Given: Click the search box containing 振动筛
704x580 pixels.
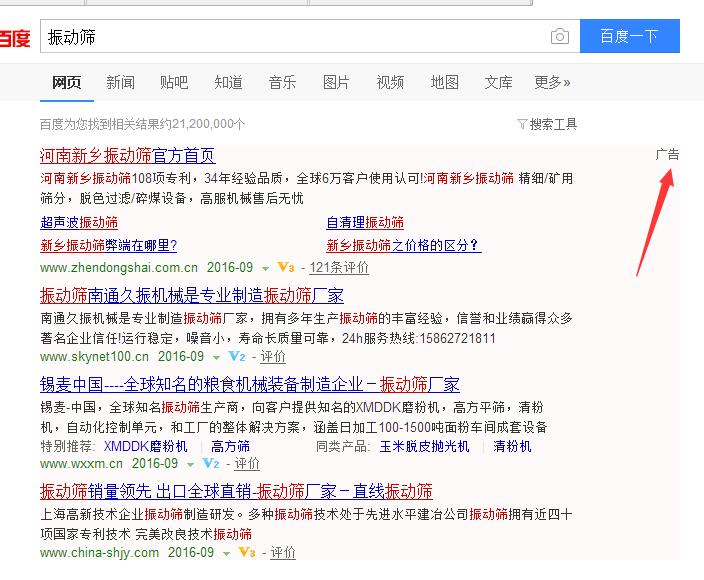Looking at the screenshot, I should coord(310,36).
